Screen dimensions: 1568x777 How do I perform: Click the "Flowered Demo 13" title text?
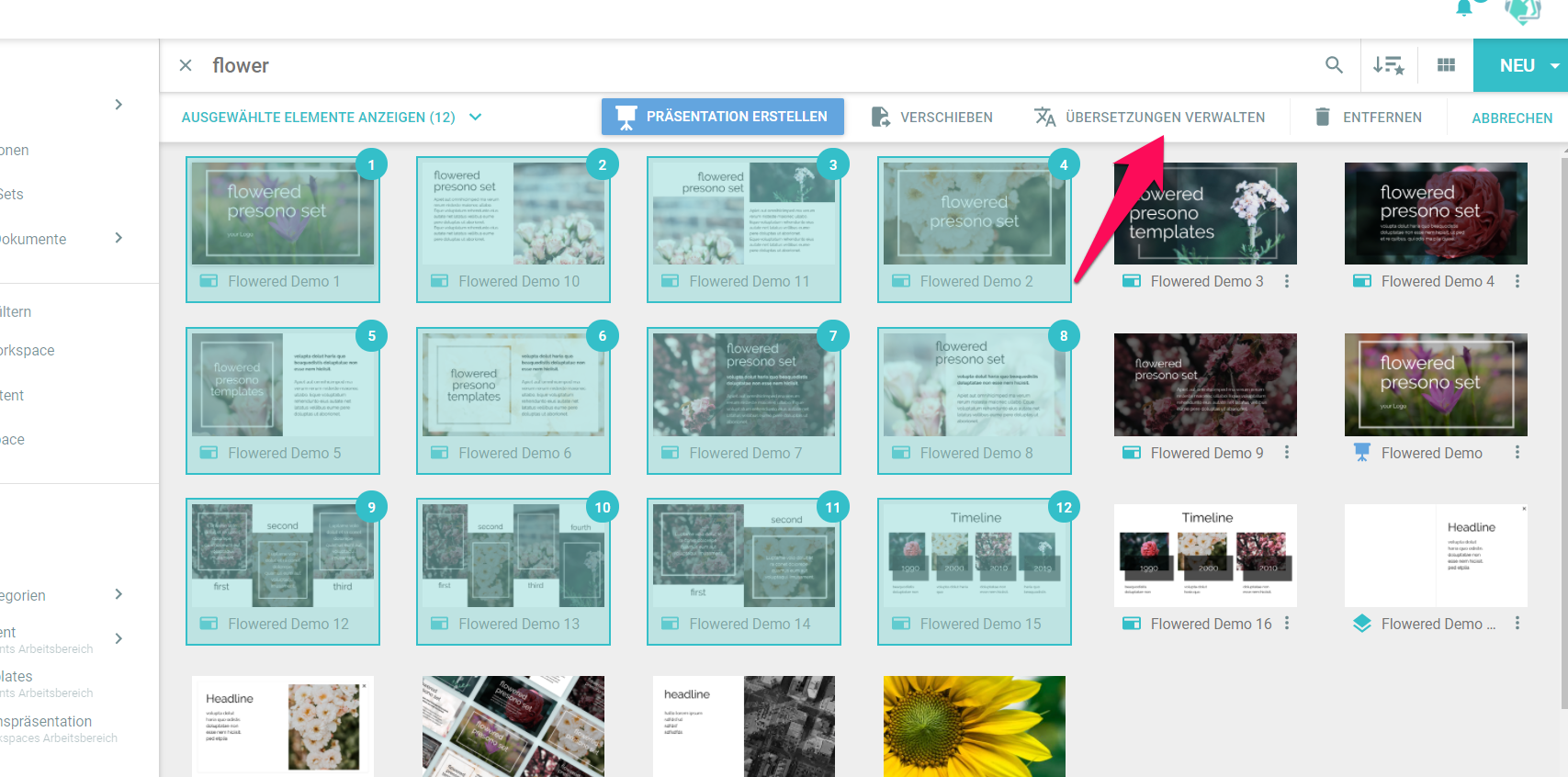519,624
